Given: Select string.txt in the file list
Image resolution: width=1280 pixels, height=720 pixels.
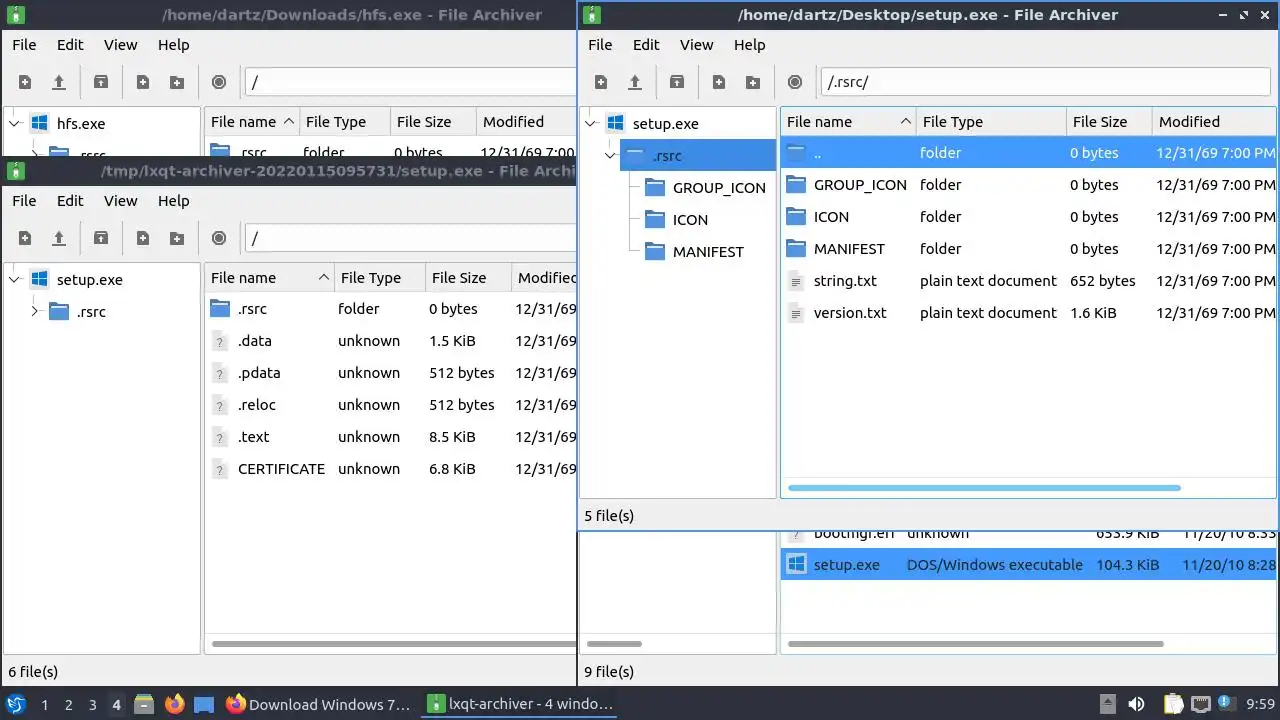Looking at the screenshot, I should [1028, 281].
